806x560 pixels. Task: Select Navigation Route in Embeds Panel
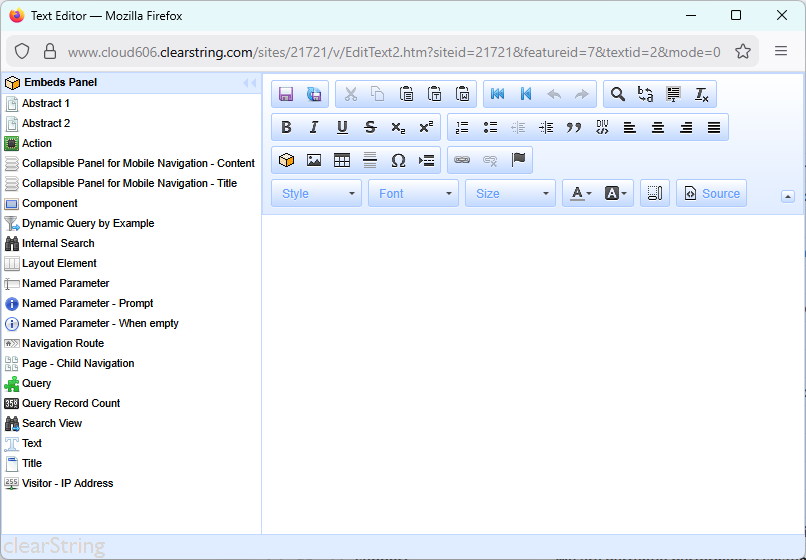(x=63, y=343)
